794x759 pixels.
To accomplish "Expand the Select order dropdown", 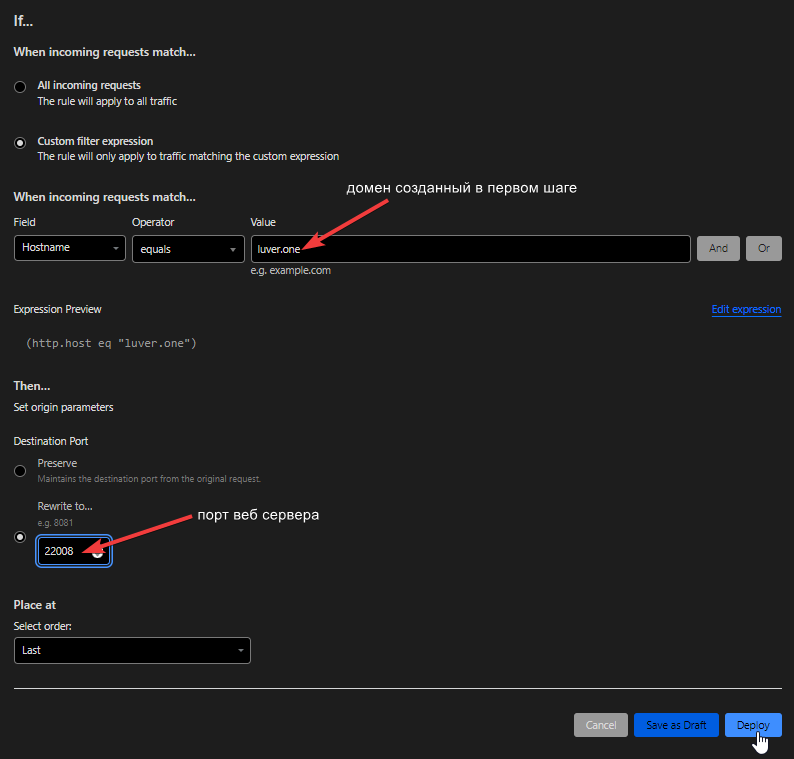I will (x=131, y=650).
